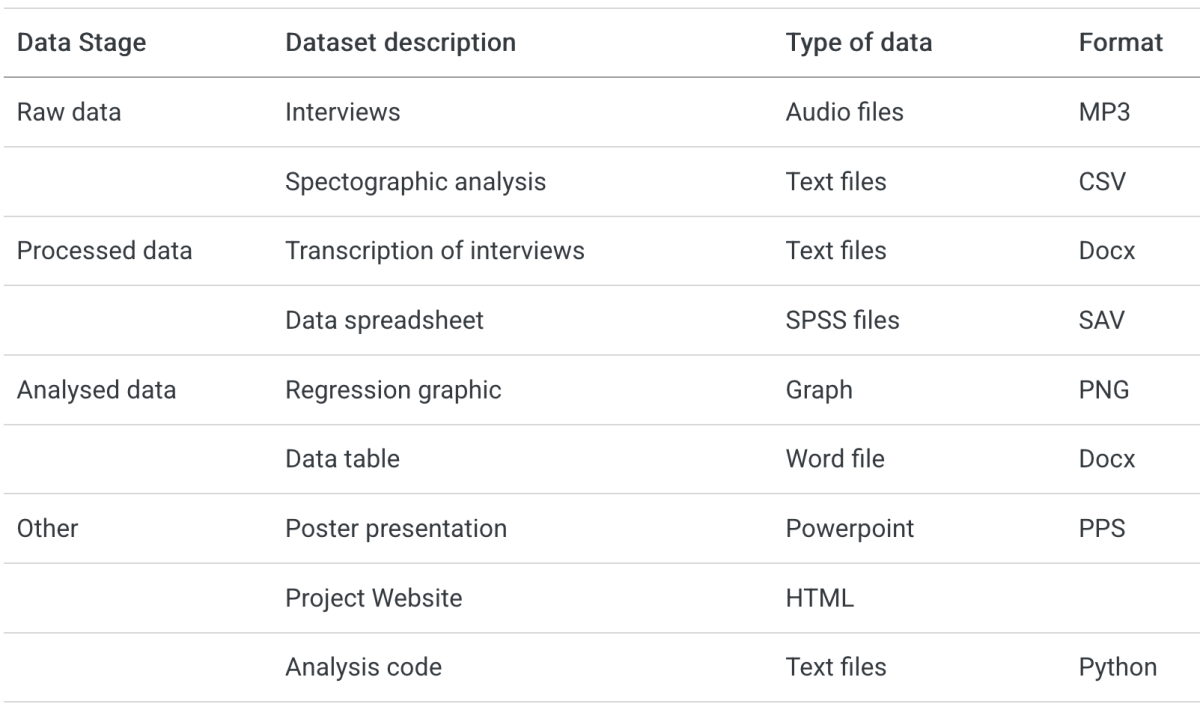Click the Dataset description column header

click(401, 43)
